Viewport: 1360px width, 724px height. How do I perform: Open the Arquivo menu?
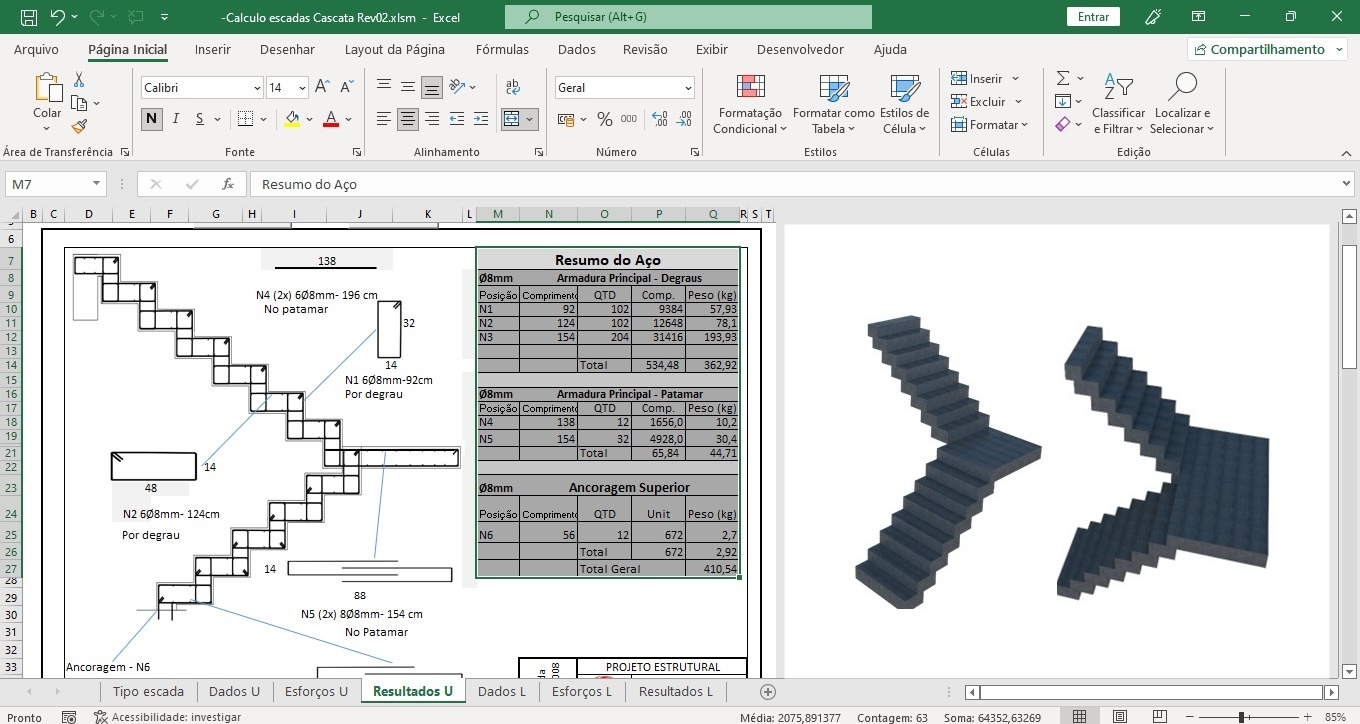[x=36, y=49]
